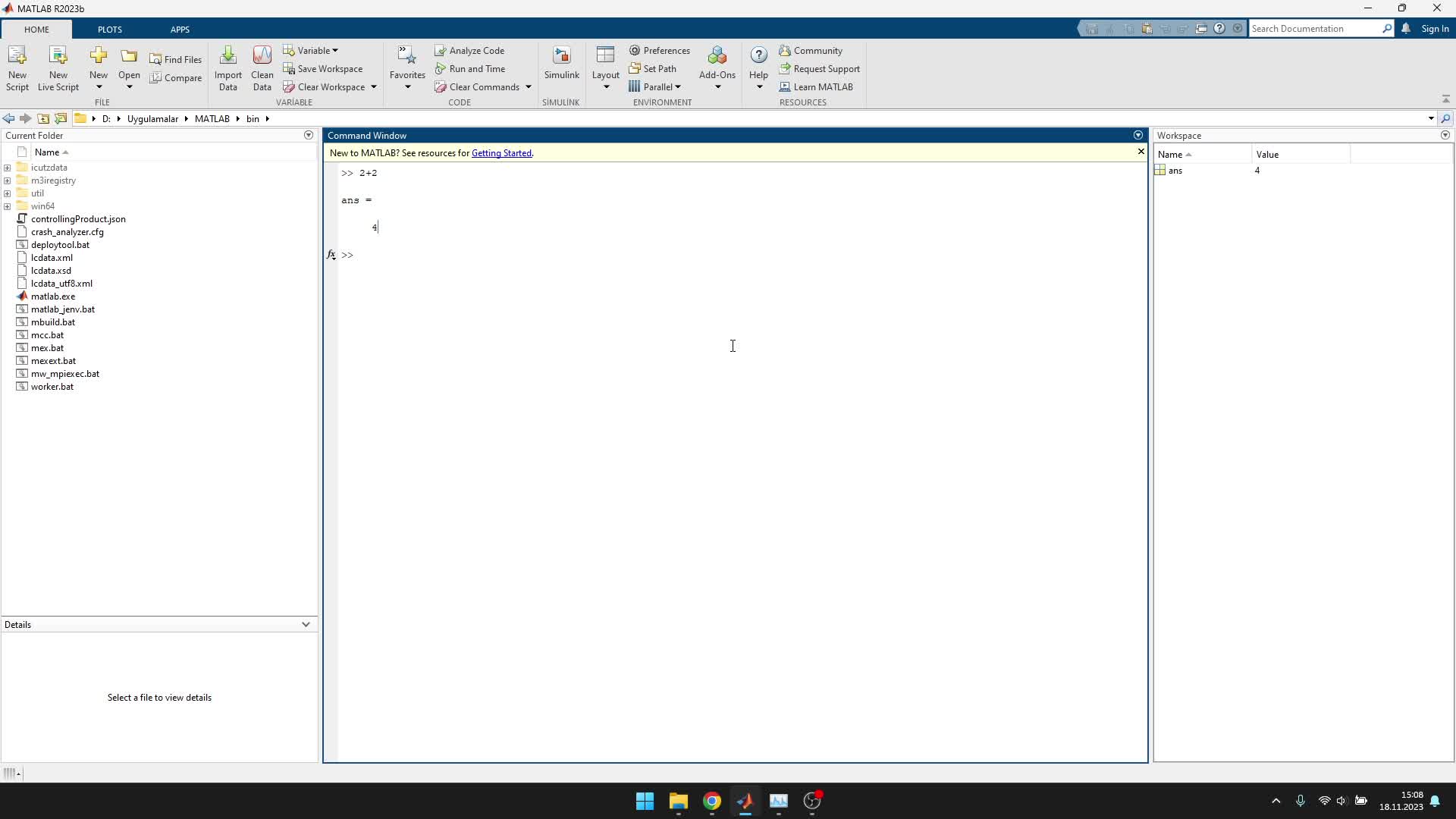Switch to the HOME tab

tap(36, 30)
